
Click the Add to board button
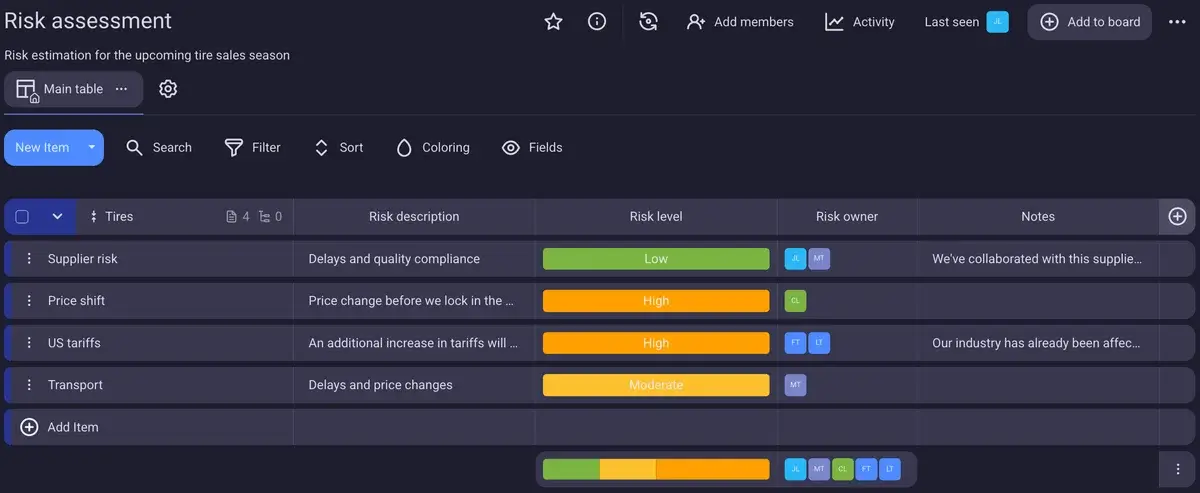point(1089,22)
